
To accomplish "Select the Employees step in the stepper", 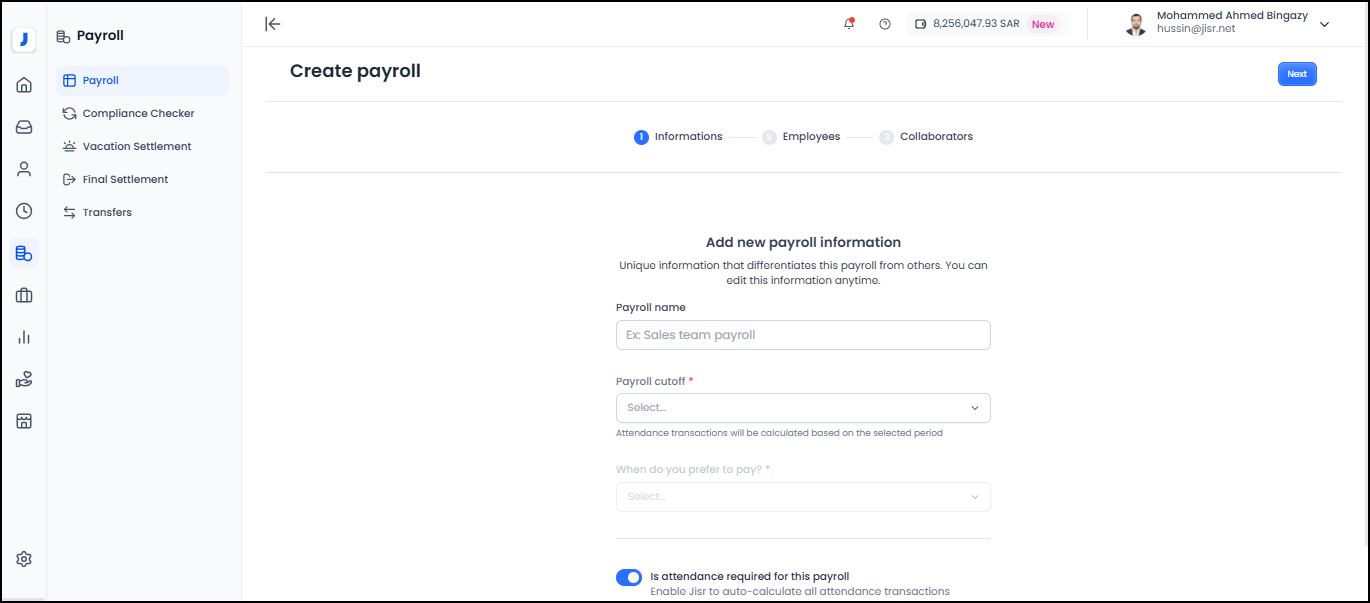I will [802, 136].
